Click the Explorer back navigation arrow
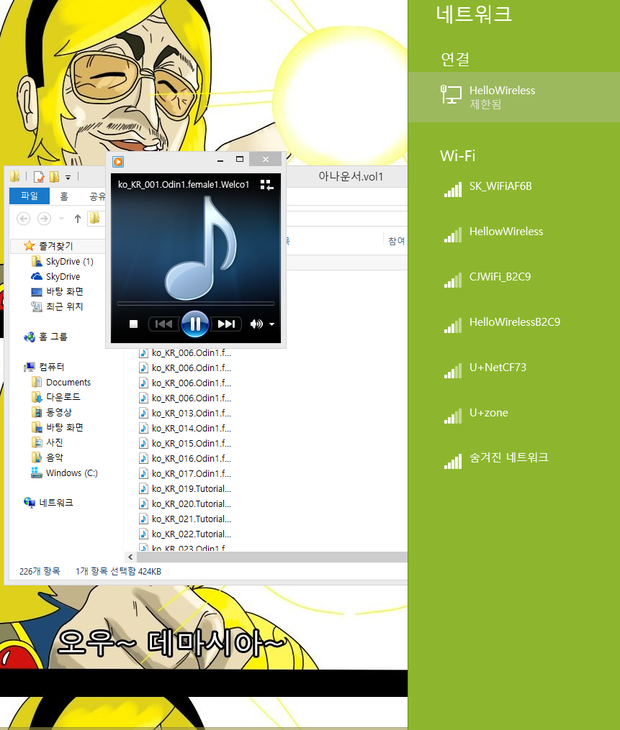 [23, 218]
